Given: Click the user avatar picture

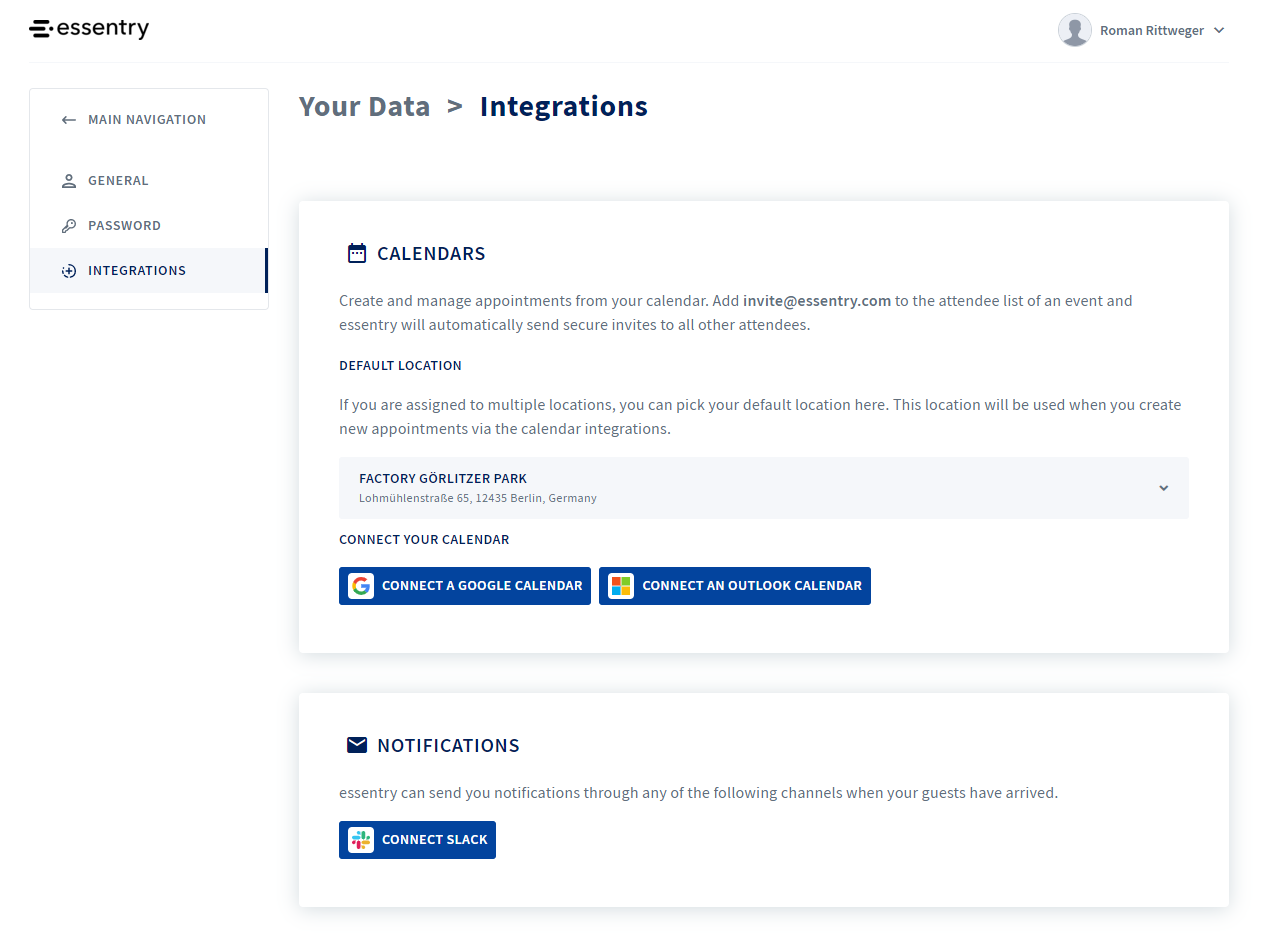Looking at the screenshot, I should point(1075,30).
